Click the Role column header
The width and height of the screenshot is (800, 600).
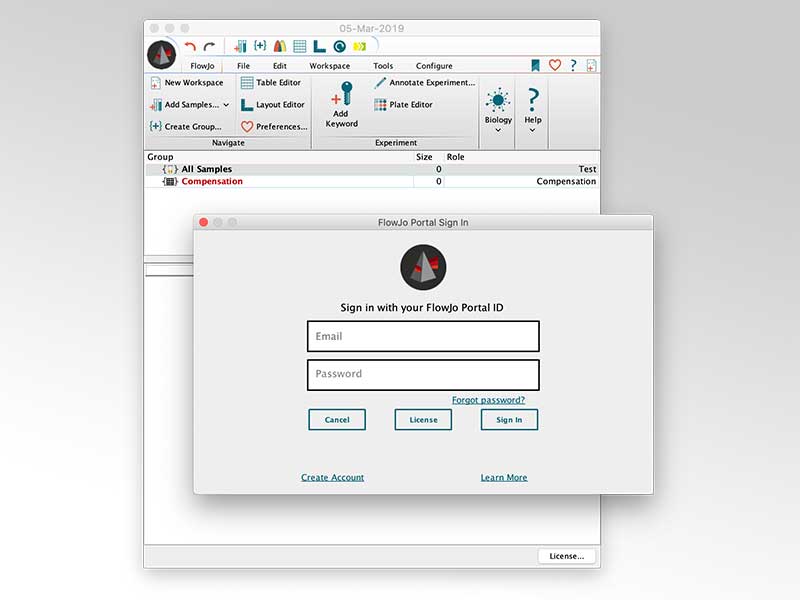click(x=456, y=157)
